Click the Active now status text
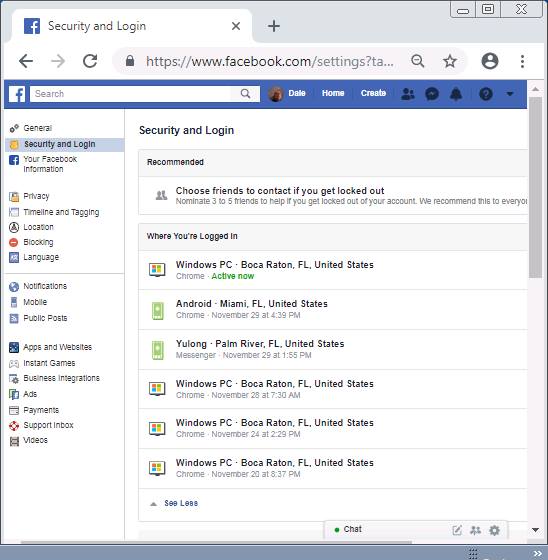Screen dimensions: 548x560 [x=233, y=276]
